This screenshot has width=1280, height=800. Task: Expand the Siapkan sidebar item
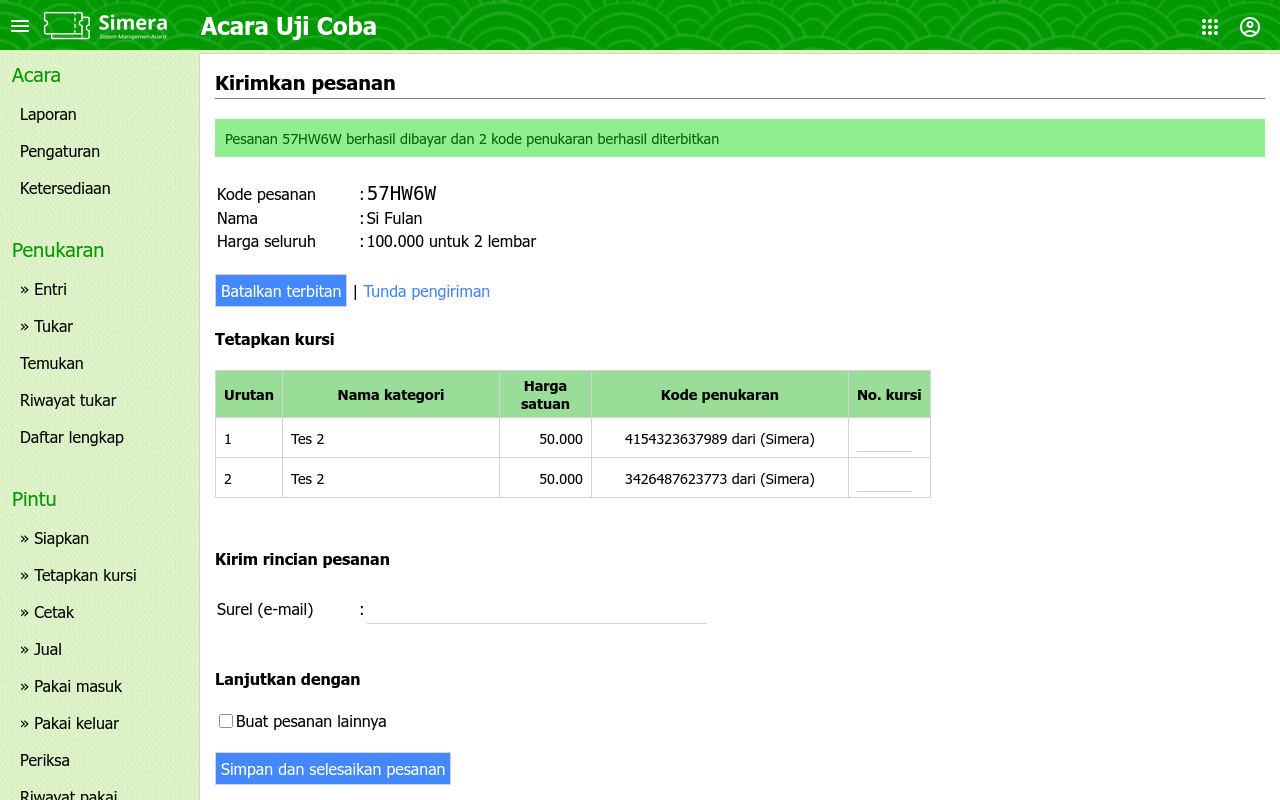[x=54, y=538]
